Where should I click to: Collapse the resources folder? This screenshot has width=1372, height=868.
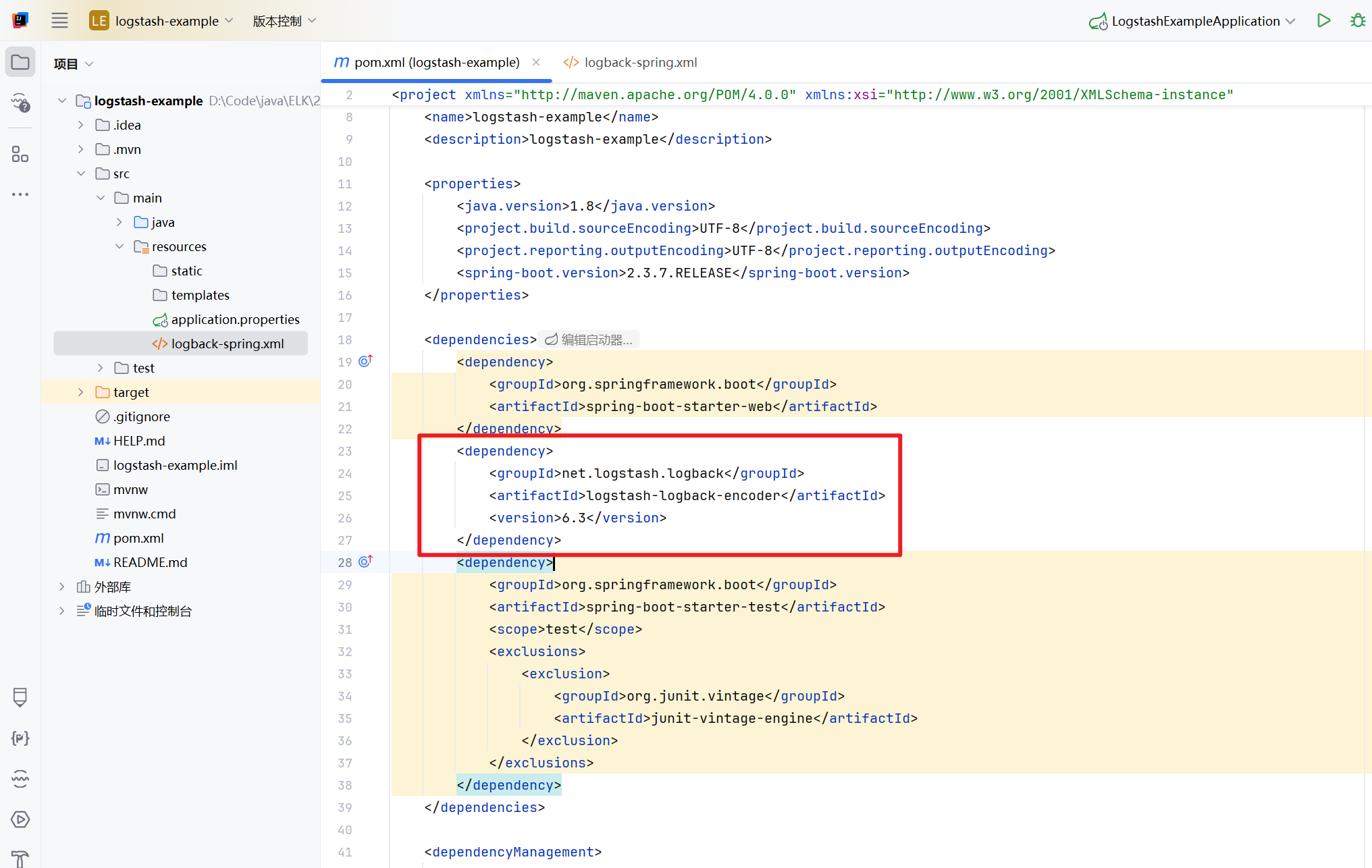coord(120,246)
